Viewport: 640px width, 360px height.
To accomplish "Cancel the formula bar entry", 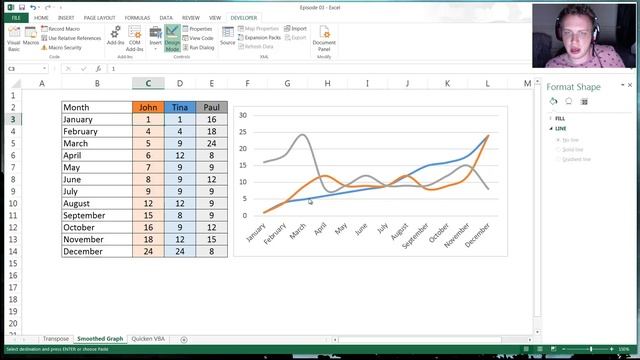I will coord(69,69).
